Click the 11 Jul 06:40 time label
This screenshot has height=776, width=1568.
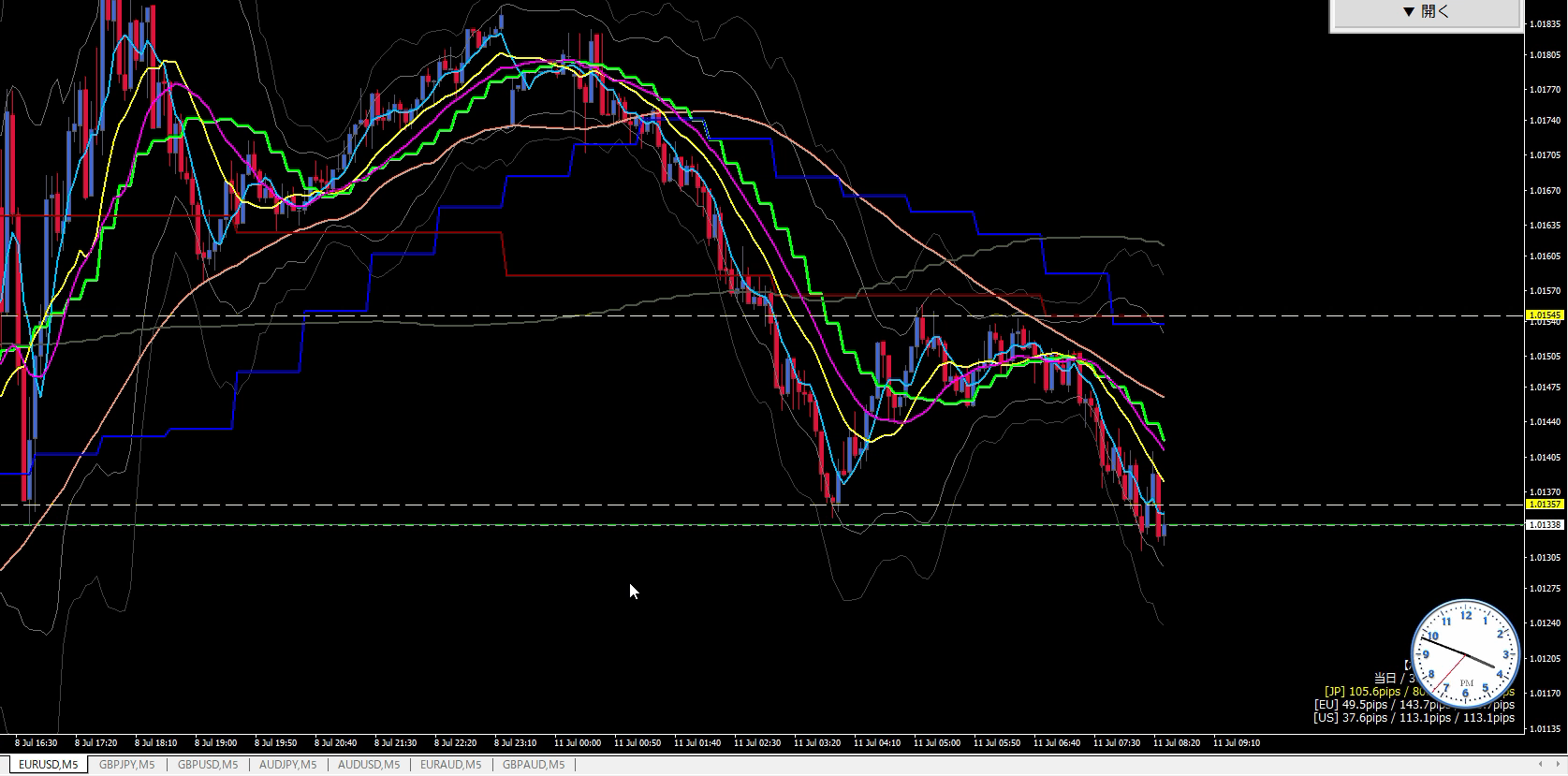pyautogui.click(x=1057, y=743)
